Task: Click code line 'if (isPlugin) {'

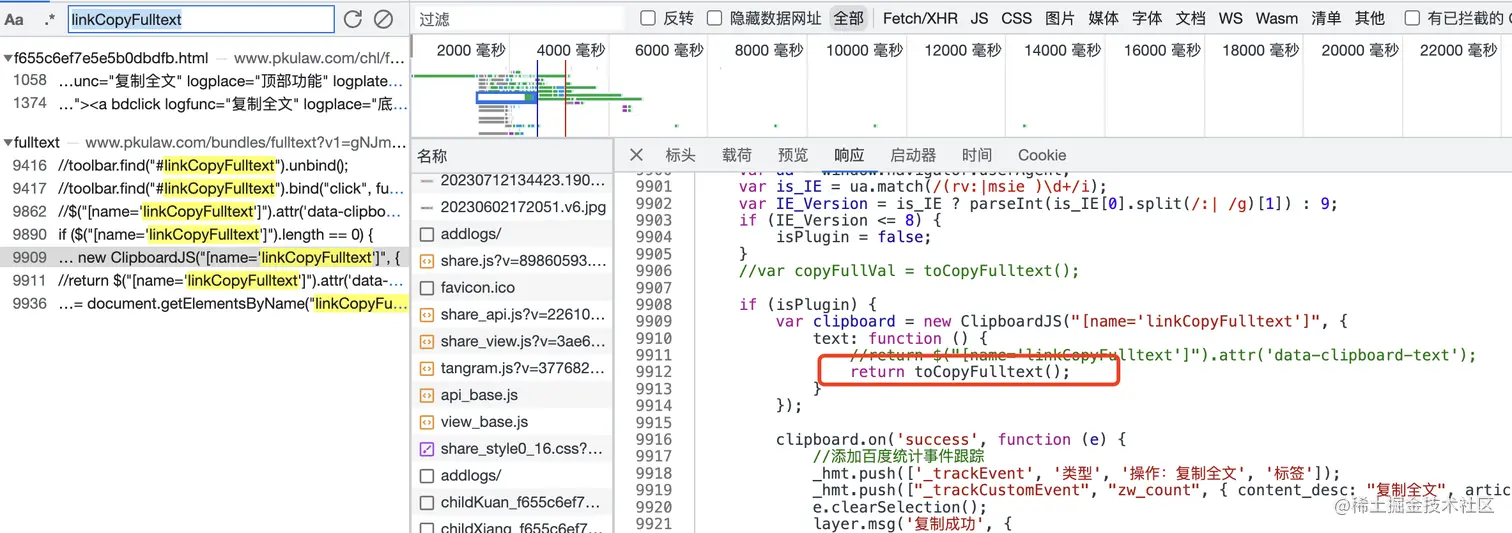Action: coord(808,304)
